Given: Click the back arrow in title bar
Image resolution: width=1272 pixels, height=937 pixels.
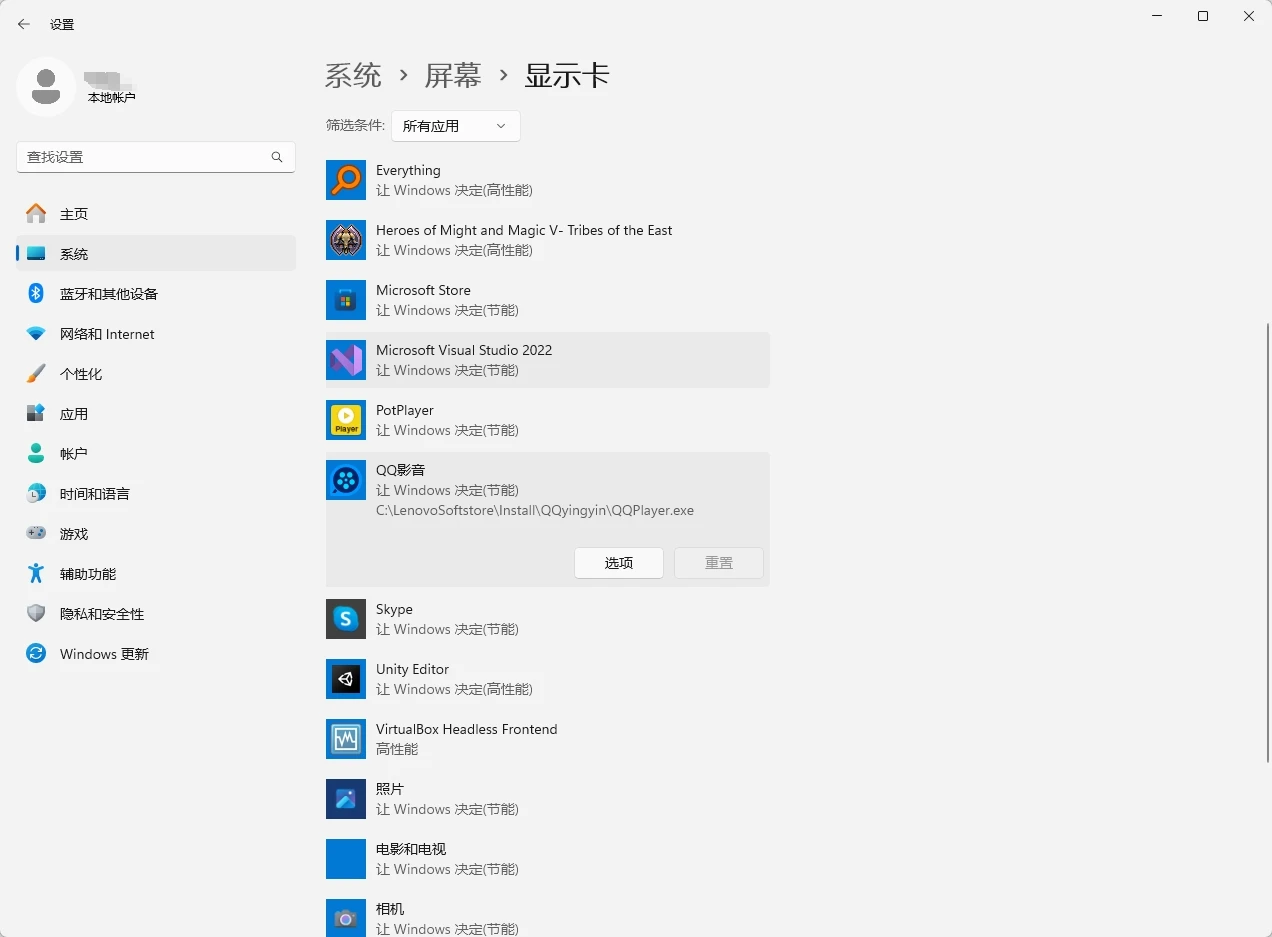Looking at the screenshot, I should 24,24.
